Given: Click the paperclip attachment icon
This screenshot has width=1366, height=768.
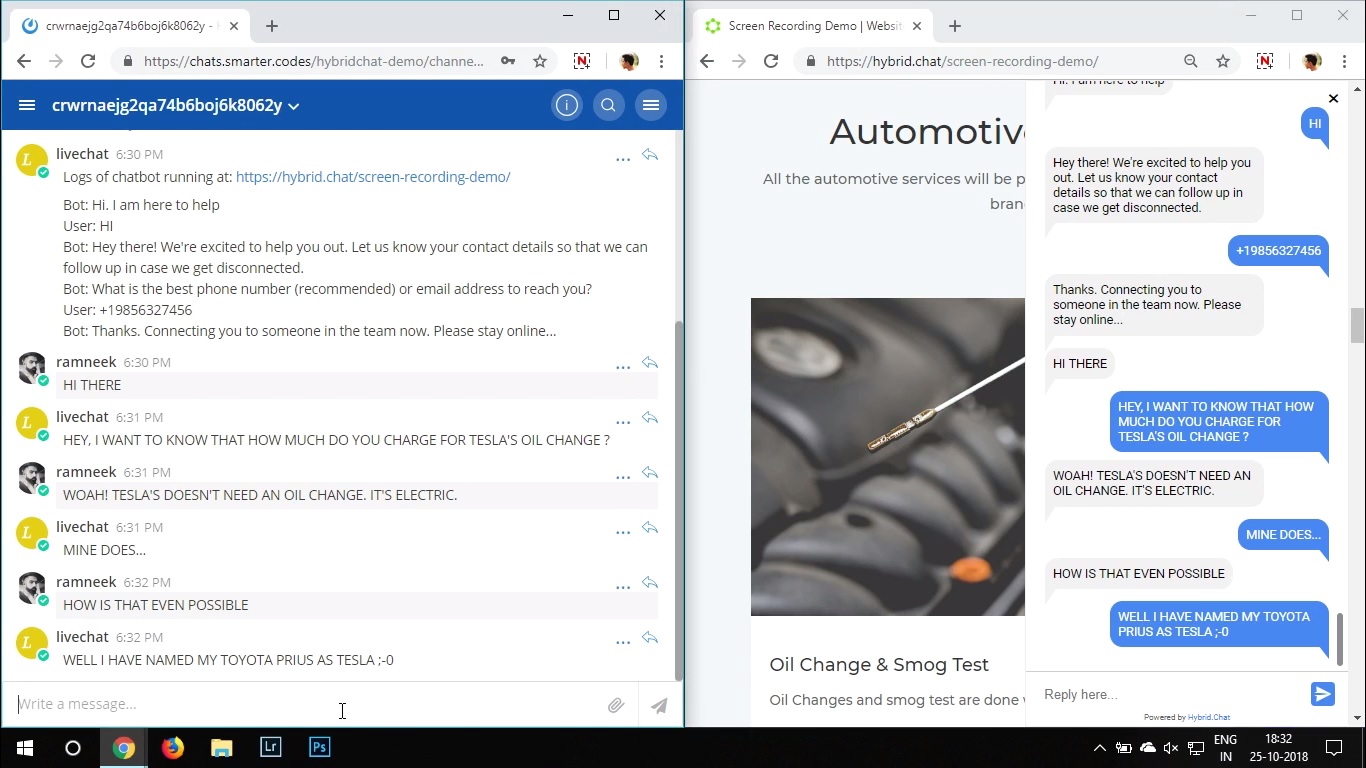Looking at the screenshot, I should click(616, 705).
